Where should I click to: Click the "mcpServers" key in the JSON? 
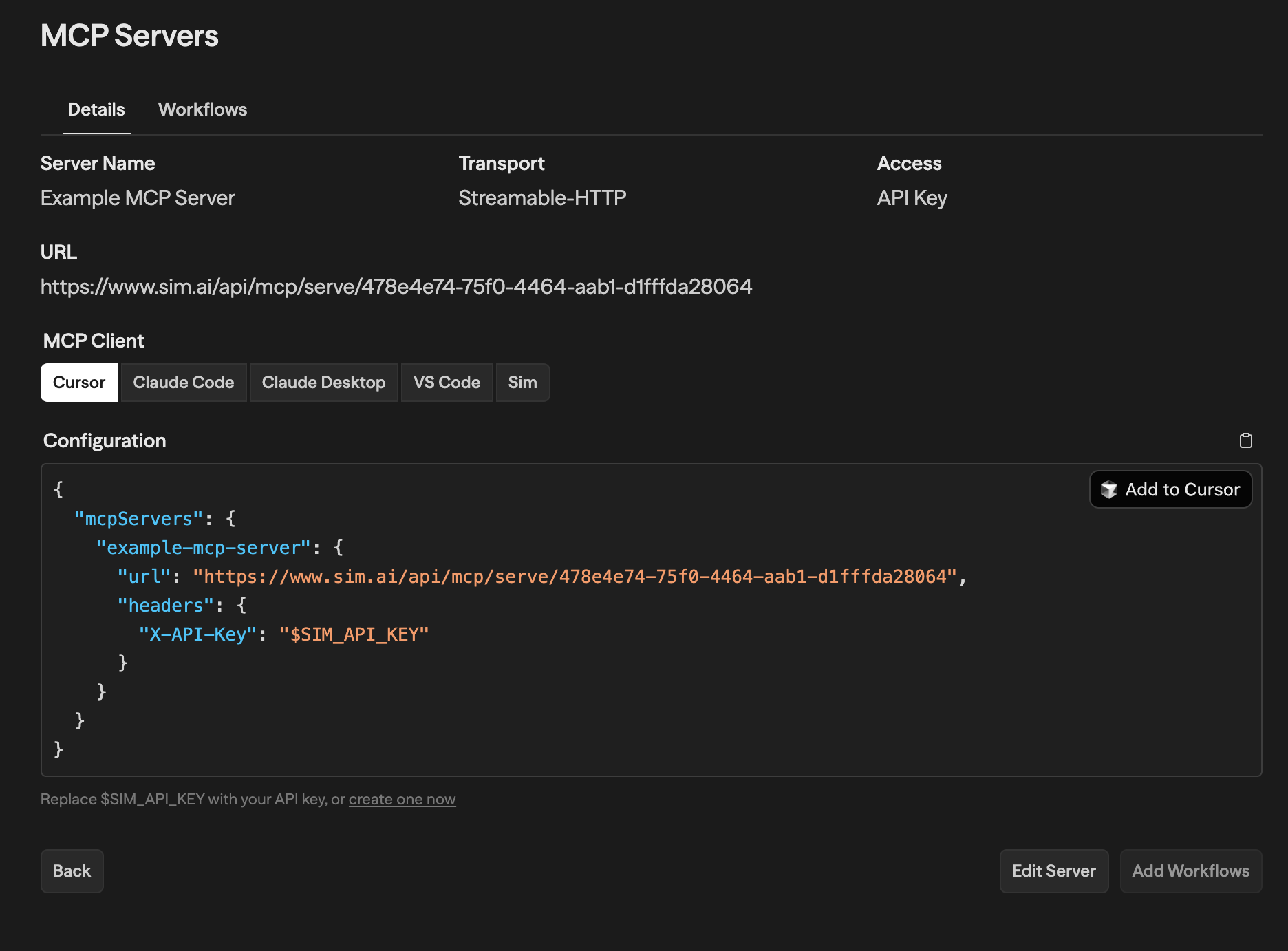[138, 519]
